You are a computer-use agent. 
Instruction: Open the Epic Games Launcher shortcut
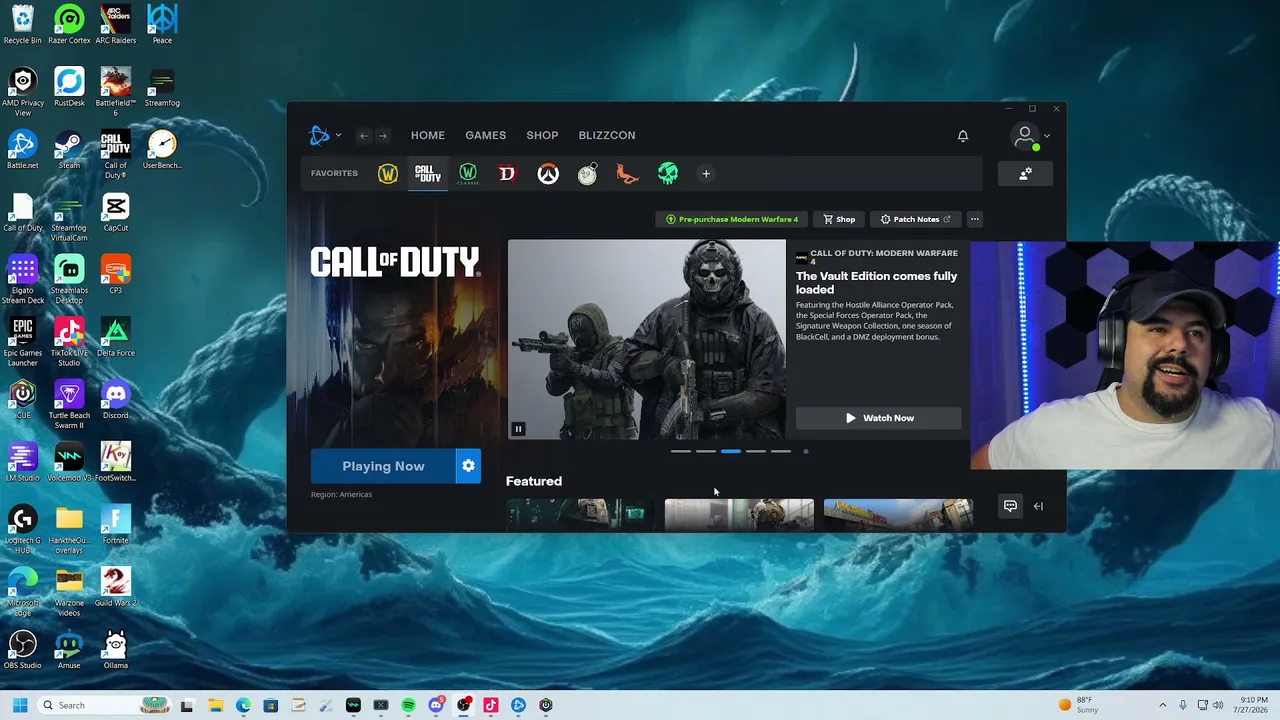pos(22,342)
